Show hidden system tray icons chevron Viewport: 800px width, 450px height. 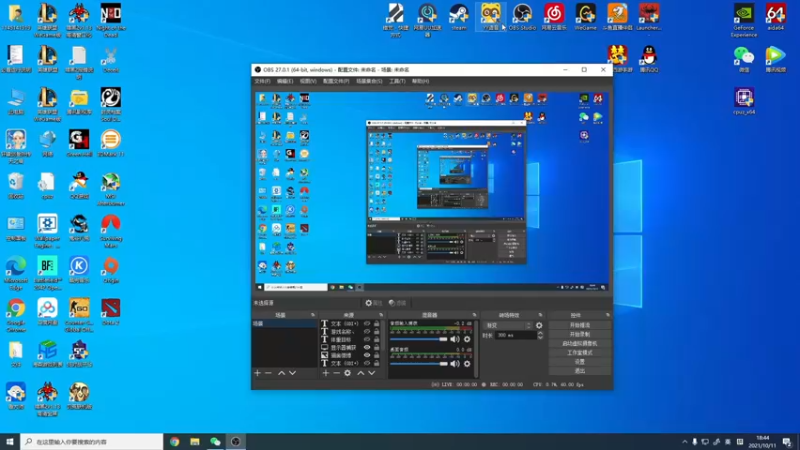[x=685, y=442]
